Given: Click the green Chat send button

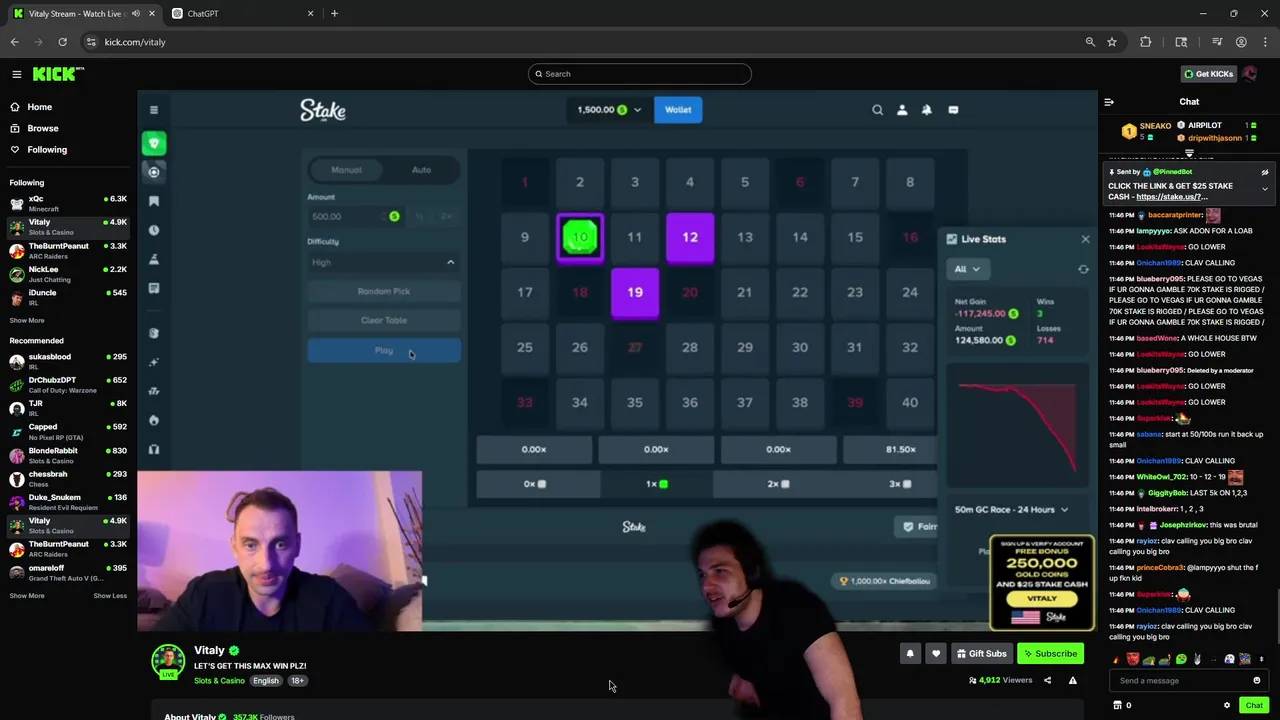Looking at the screenshot, I should pyautogui.click(x=1254, y=705).
